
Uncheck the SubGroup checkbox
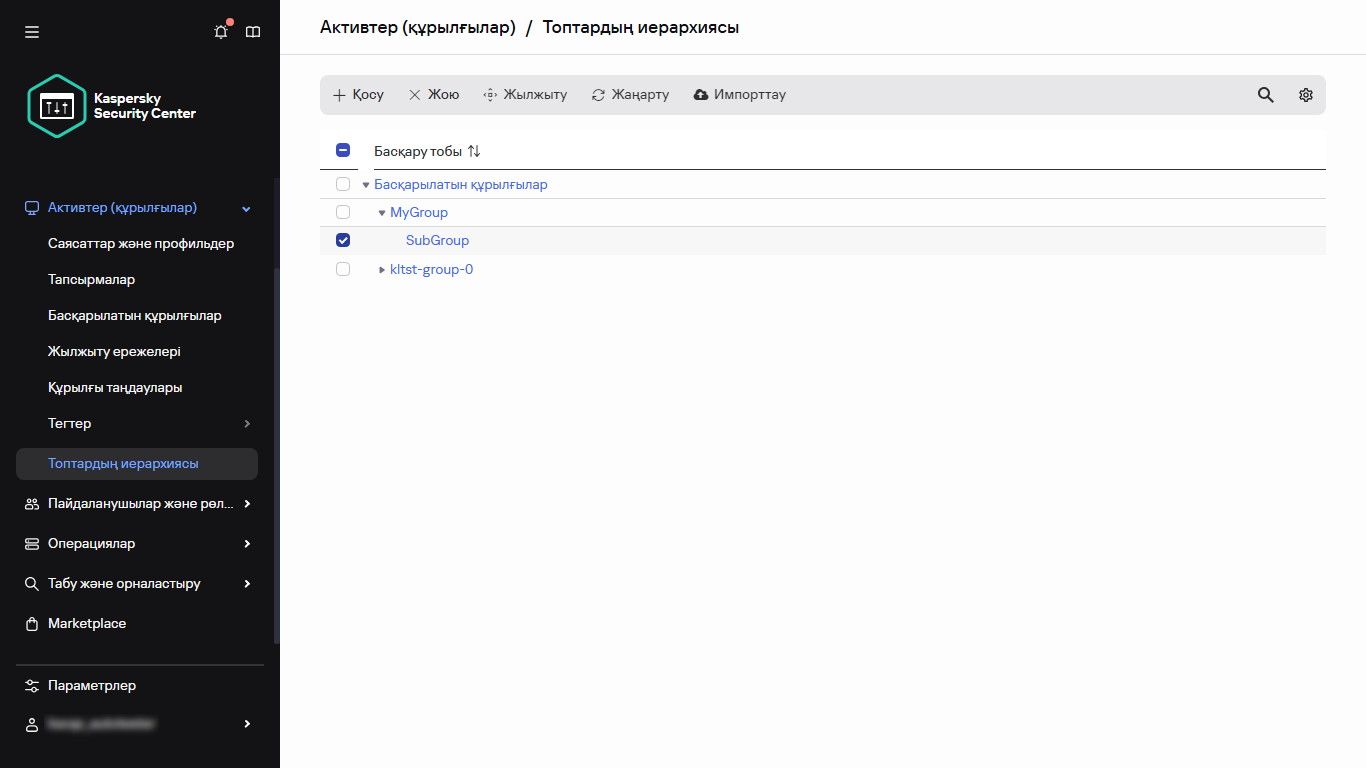point(343,240)
